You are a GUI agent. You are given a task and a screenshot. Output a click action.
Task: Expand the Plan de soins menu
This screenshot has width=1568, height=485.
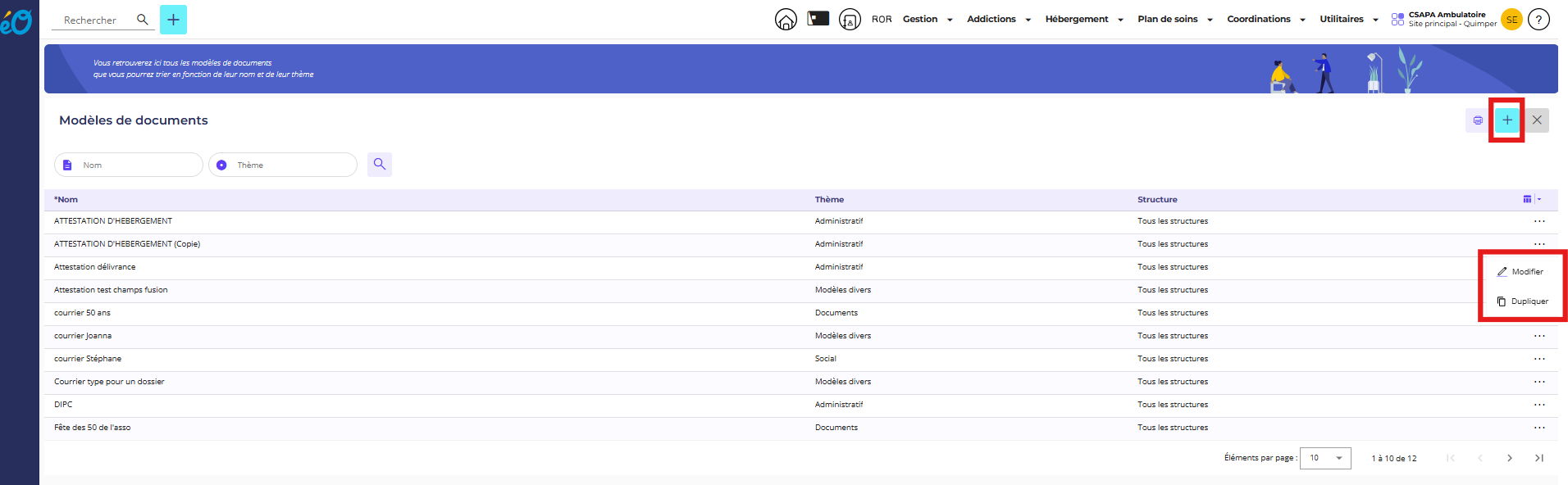1174,20
